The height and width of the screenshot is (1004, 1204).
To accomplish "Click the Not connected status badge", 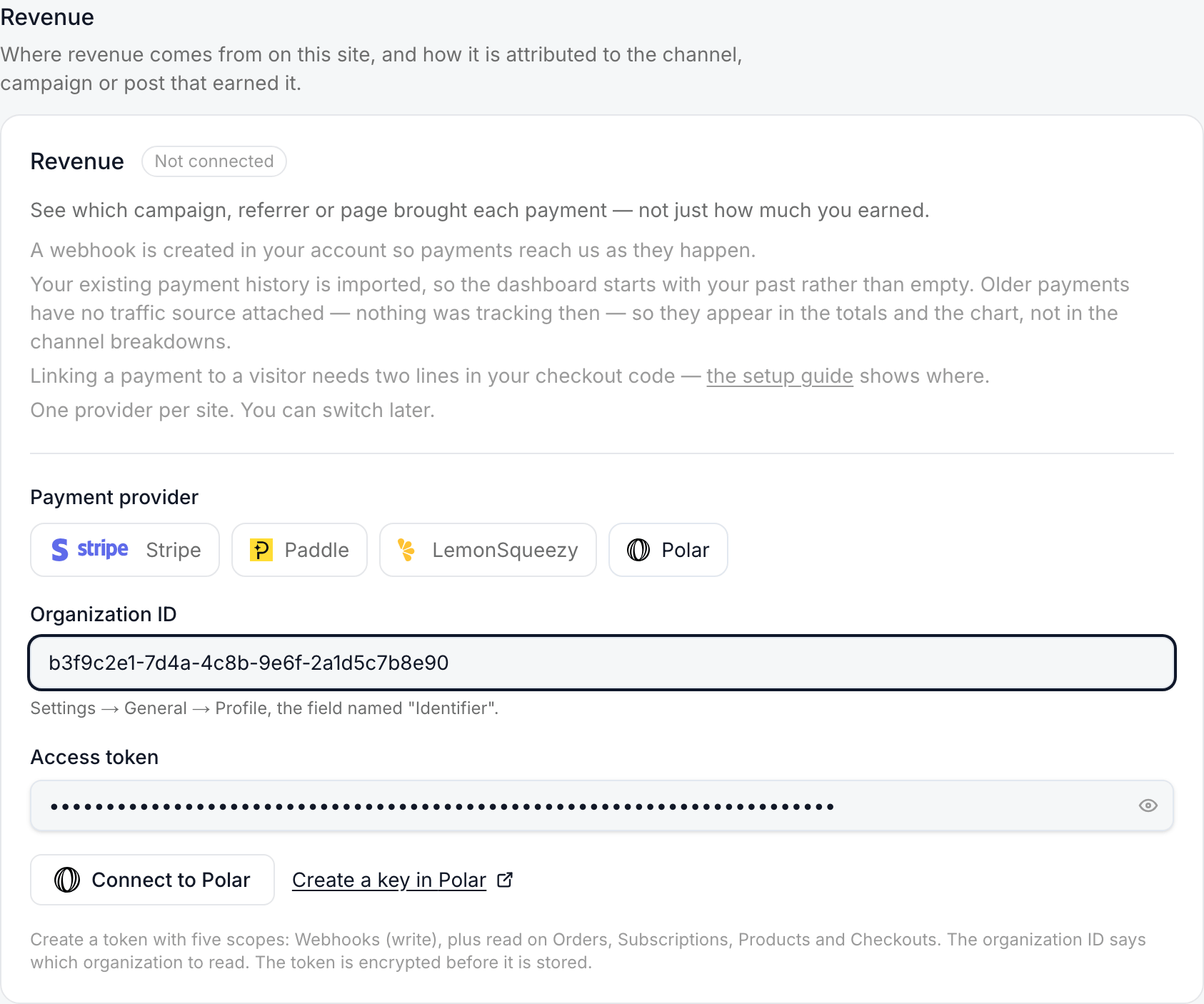I will [x=214, y=161].
